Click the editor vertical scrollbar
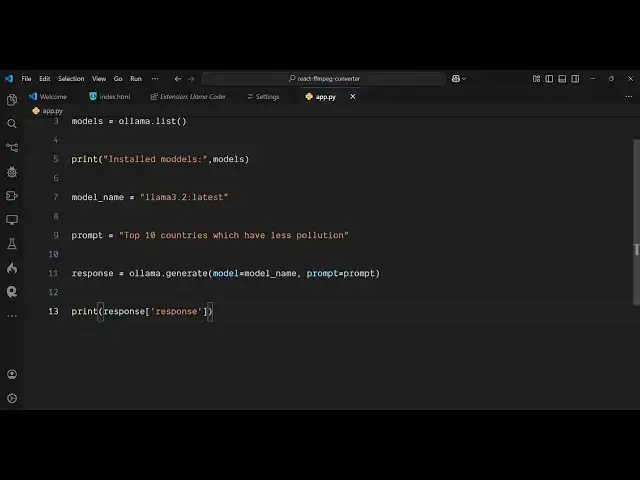The height and width of the screenshot is (480, 640). 636,222
